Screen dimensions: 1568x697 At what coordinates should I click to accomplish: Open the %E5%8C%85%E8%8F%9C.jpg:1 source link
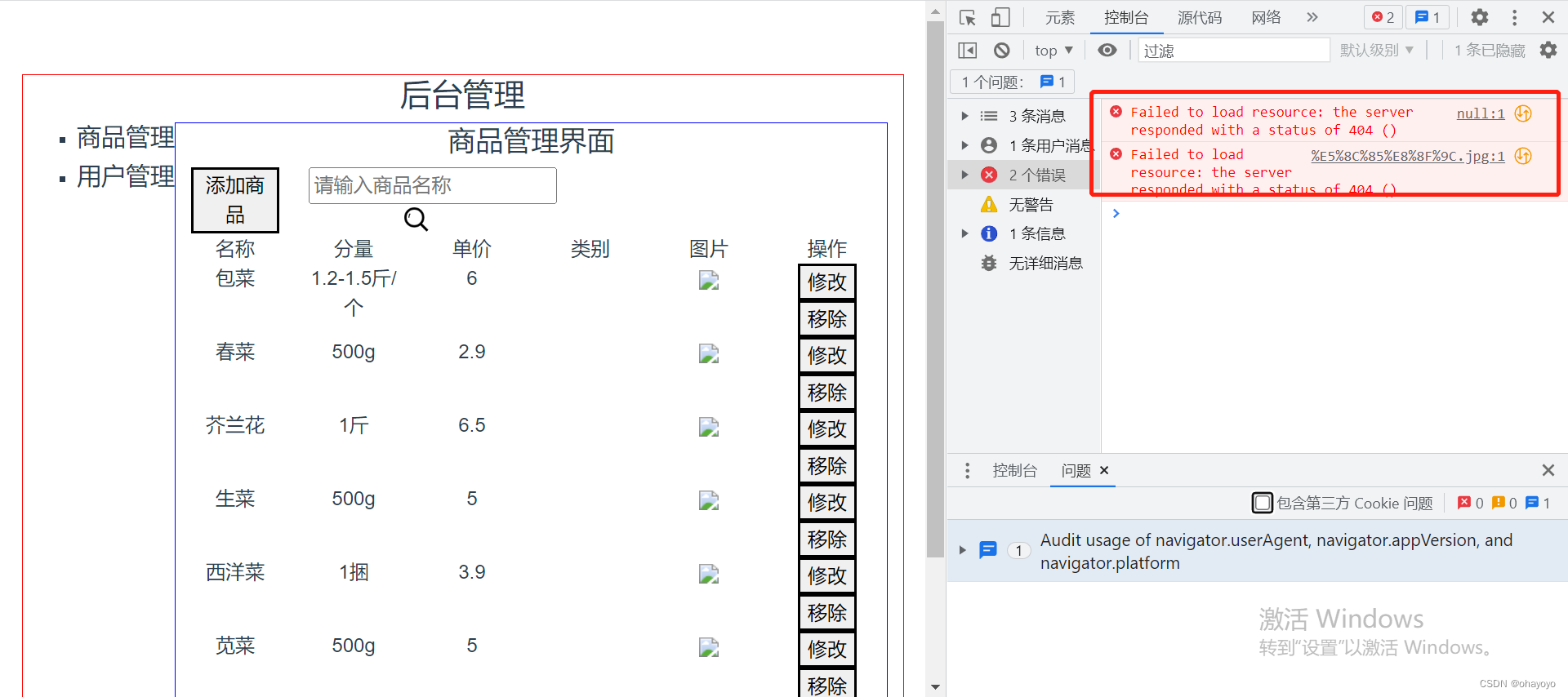1408,156
